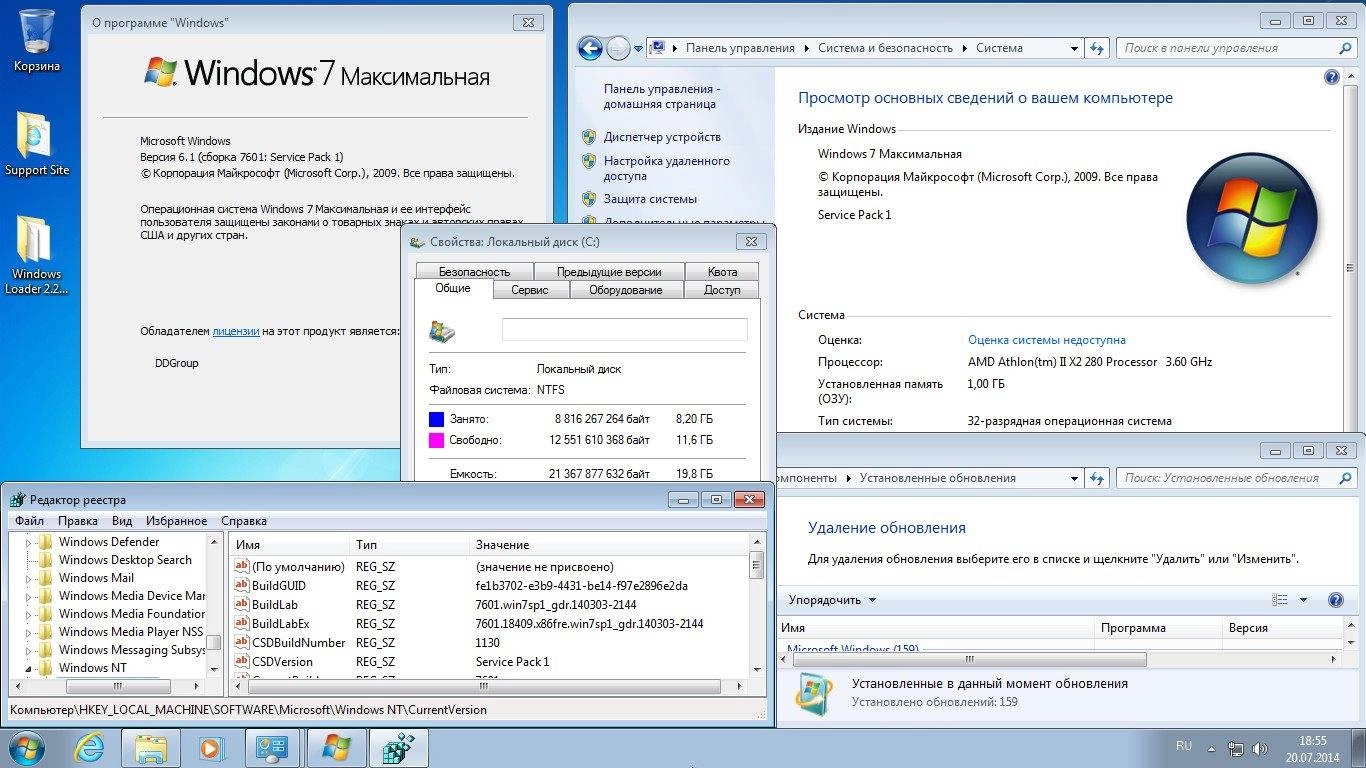Image resolution: width=1366 pixels, height=768 pixels.
Task: Click the disk volume label input field
Action: (x=625, y=329)
